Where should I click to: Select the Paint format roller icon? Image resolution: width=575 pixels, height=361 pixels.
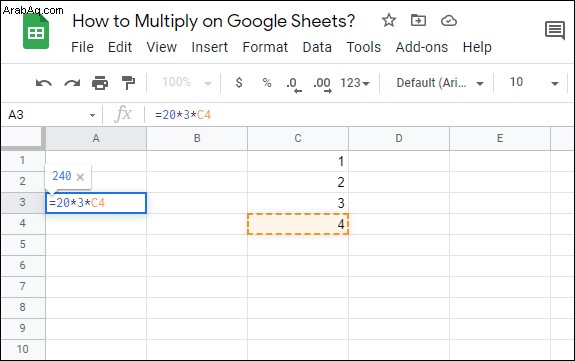[x=128, y=83]
